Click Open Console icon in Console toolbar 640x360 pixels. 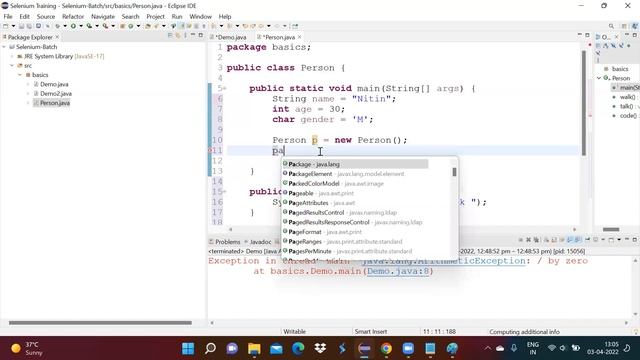tap(611, 240)
